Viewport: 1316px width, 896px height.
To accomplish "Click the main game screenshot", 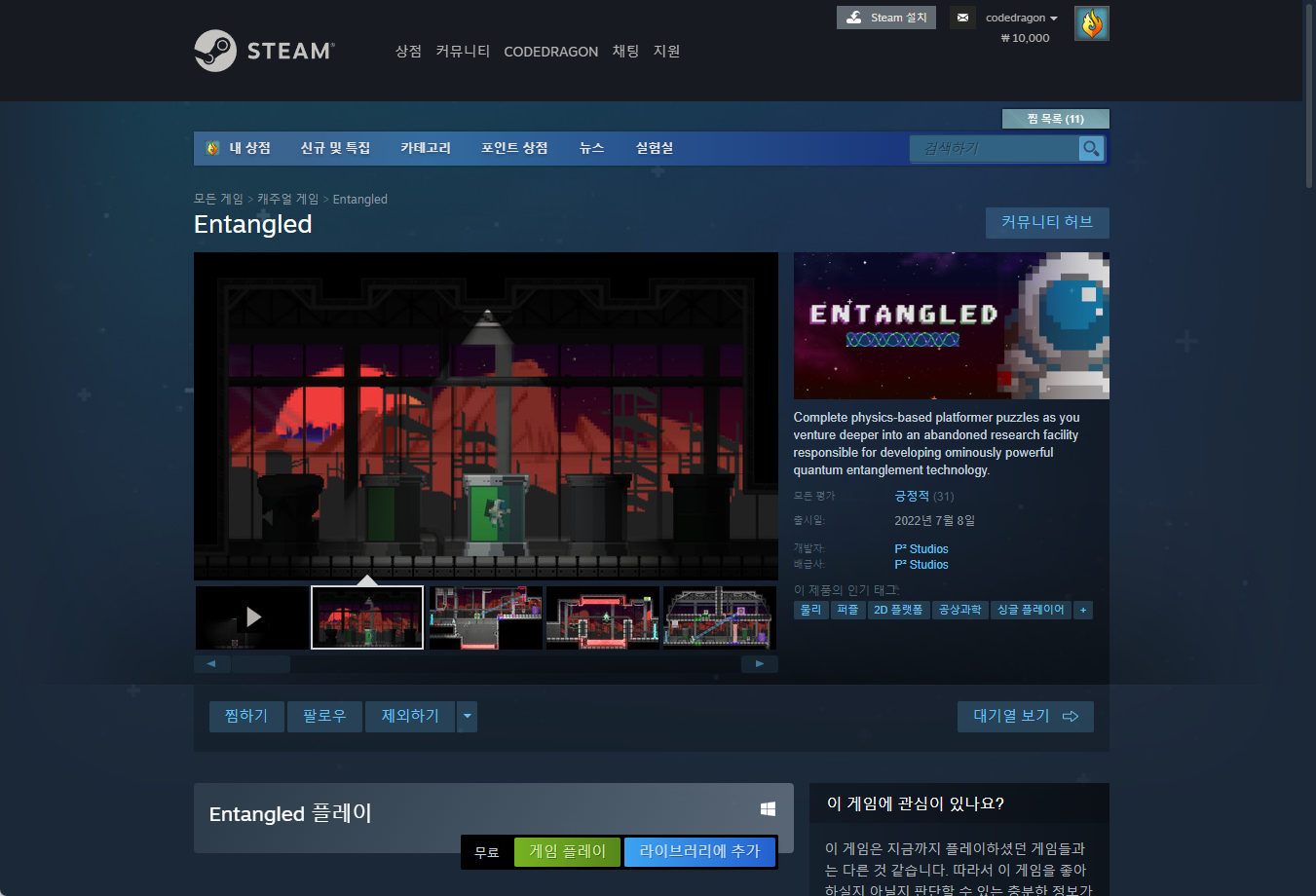I will pyautogui.click(x=486, y=416).
